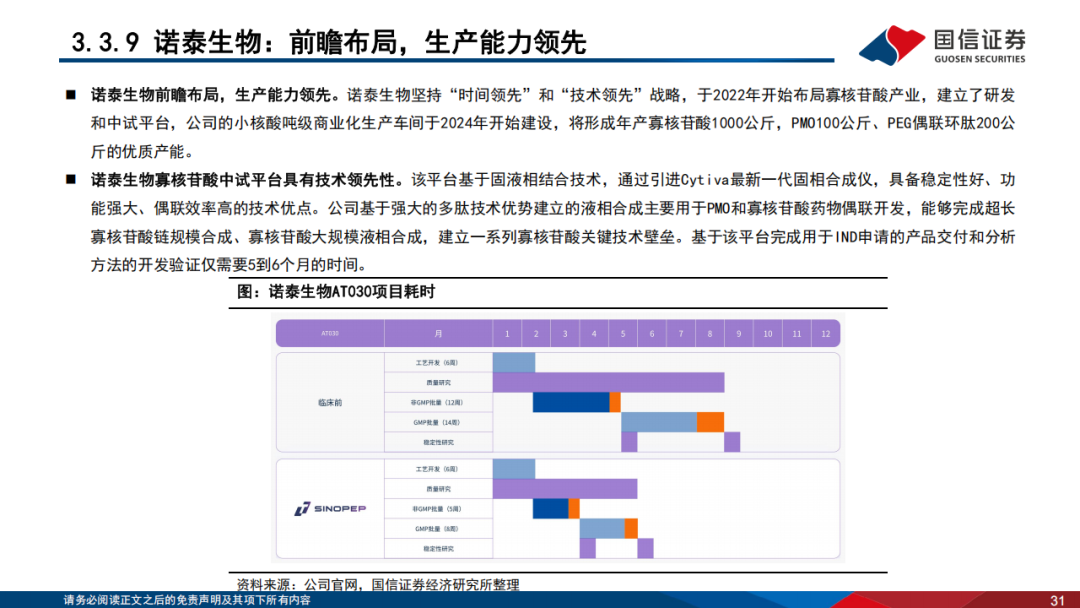Click the source note 资料来源 text
Viewport: 1080px width, 608px height.
click(378, 585)
